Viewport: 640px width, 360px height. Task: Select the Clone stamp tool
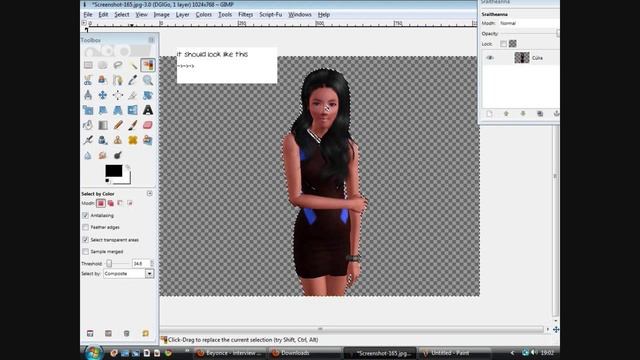click(118, 140)
